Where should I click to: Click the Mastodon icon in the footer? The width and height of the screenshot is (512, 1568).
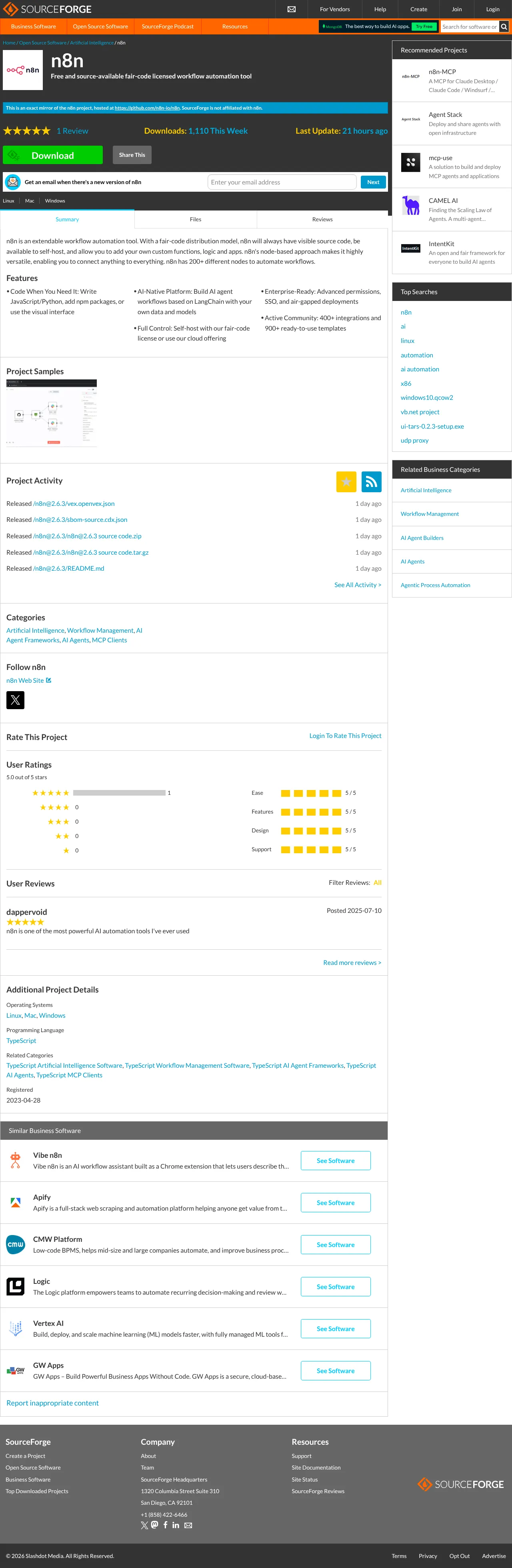click(154, 1524)
